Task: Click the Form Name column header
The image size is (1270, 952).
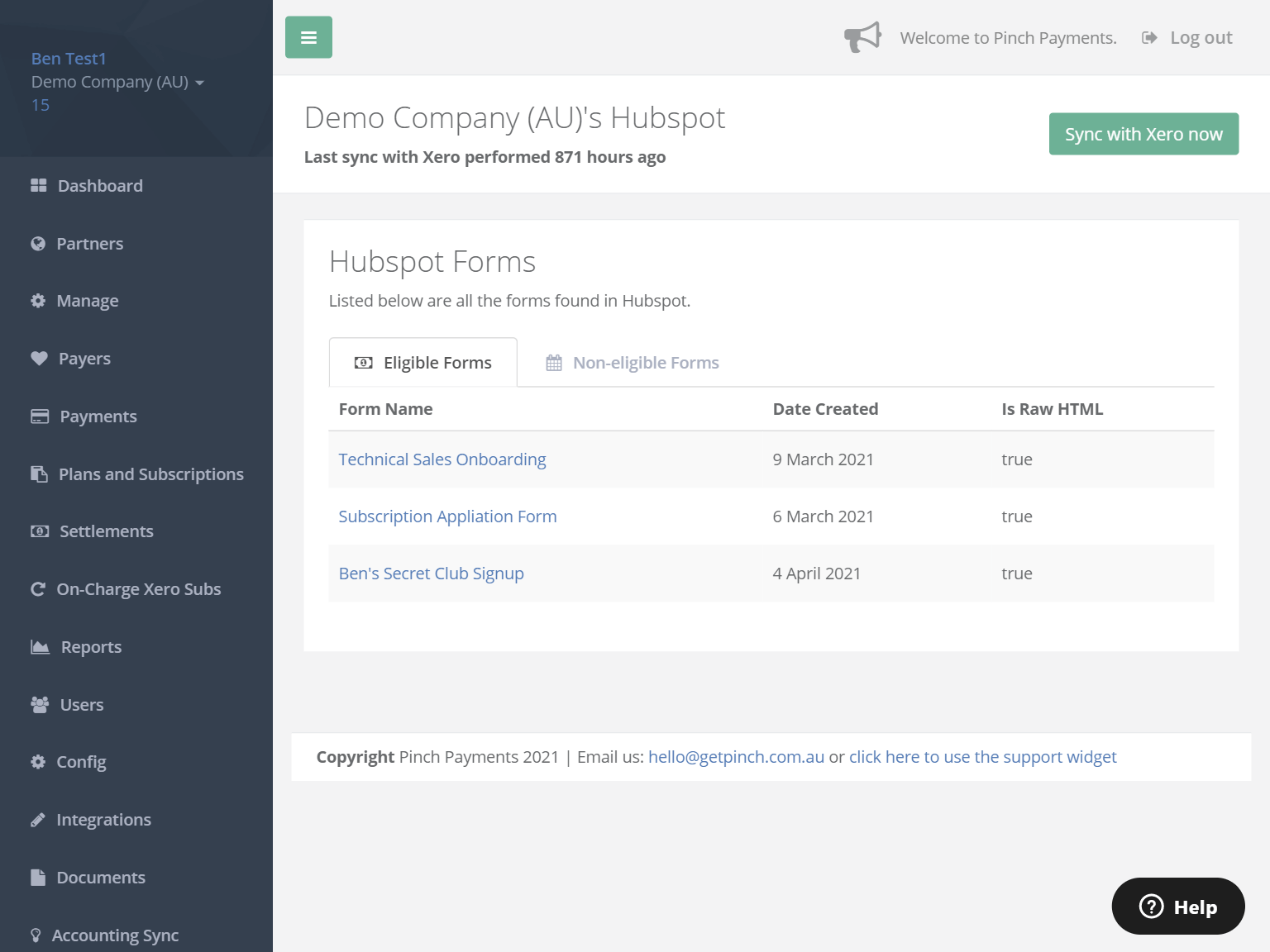Action: [x=385, y=409]
